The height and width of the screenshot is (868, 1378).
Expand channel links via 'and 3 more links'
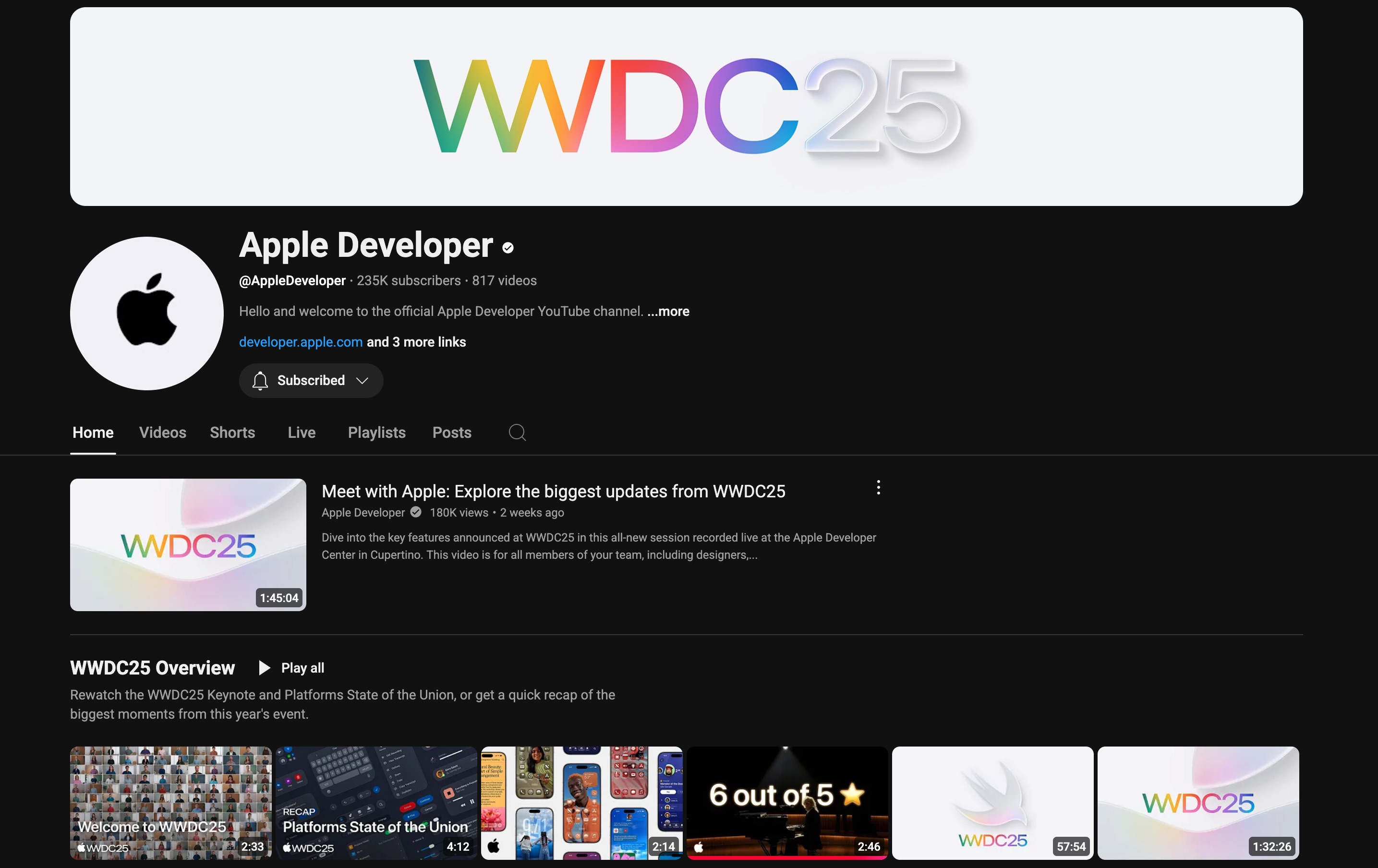coord(415,342)
